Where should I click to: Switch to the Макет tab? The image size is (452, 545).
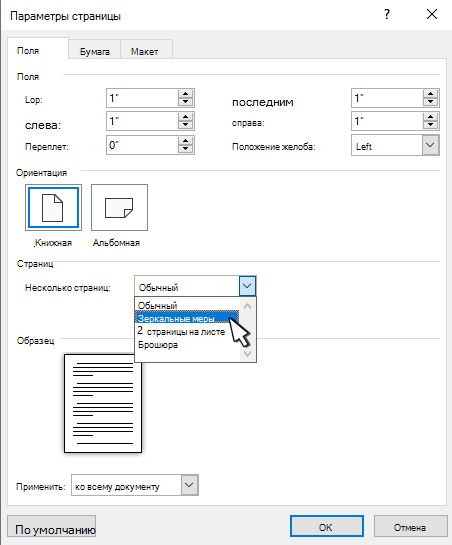coord(145,51)
